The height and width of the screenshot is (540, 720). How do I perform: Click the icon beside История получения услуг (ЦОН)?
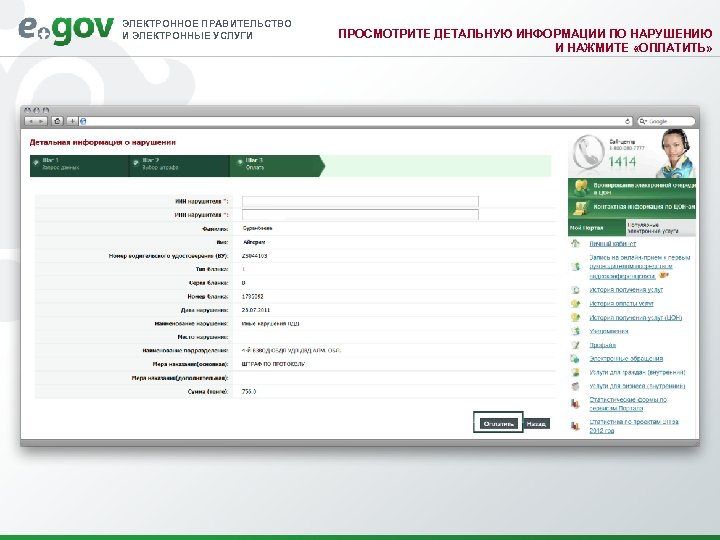click(x=575, y=317)
